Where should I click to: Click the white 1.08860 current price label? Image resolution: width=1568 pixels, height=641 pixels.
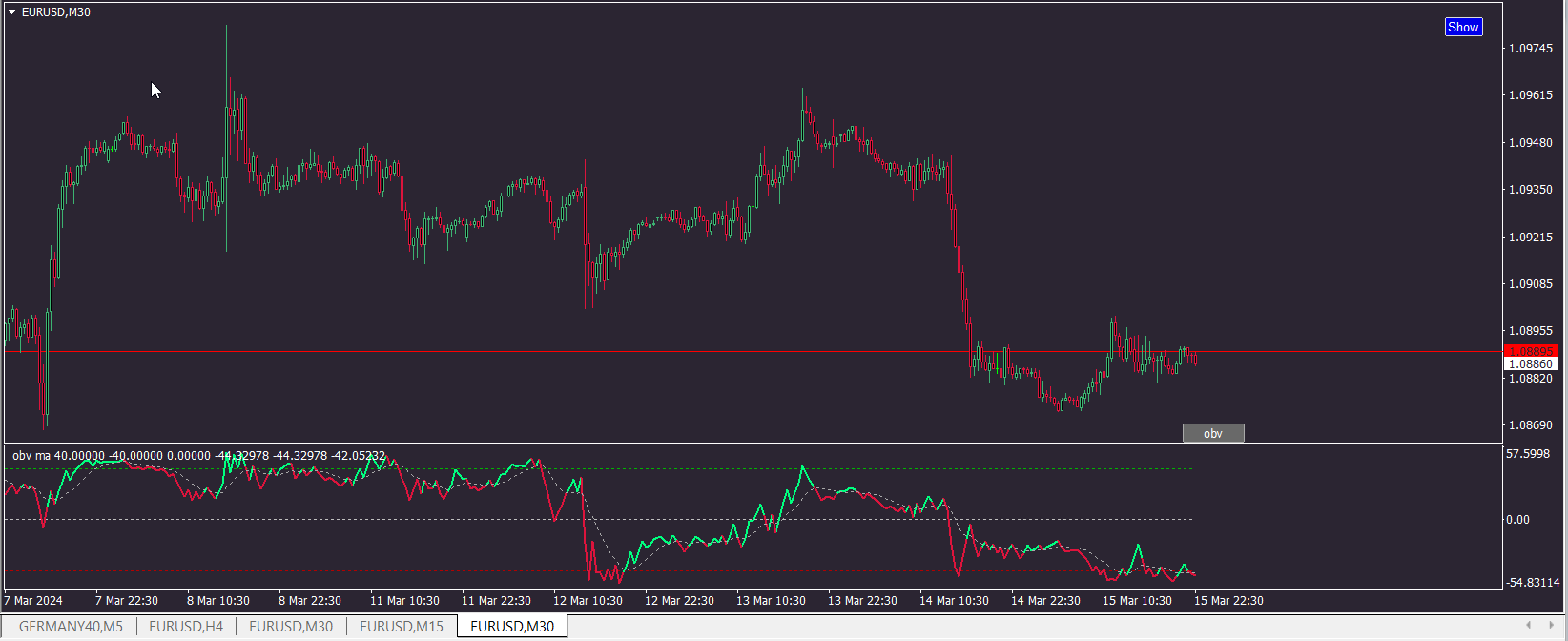click(1531, 363)
